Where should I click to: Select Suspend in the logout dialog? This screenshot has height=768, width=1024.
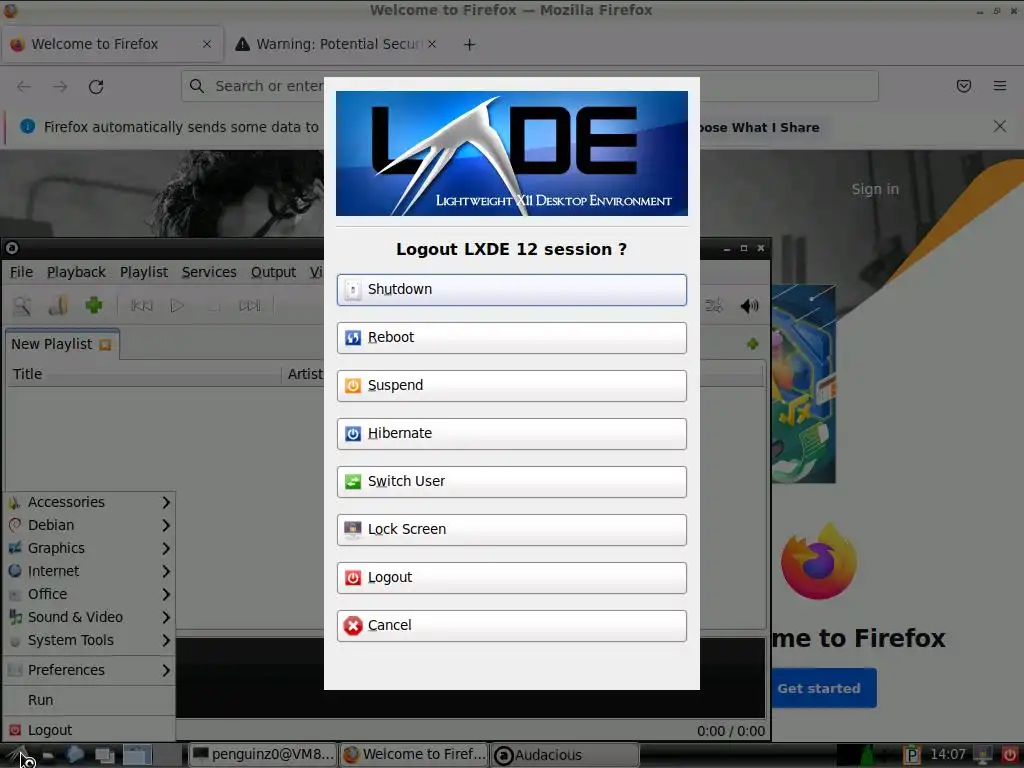pos(511,385)
